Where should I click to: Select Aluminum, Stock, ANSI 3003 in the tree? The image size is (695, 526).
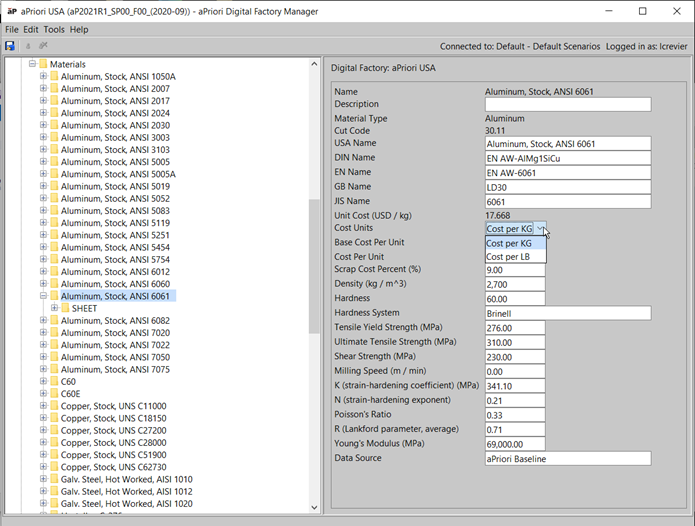pos(115,137)
